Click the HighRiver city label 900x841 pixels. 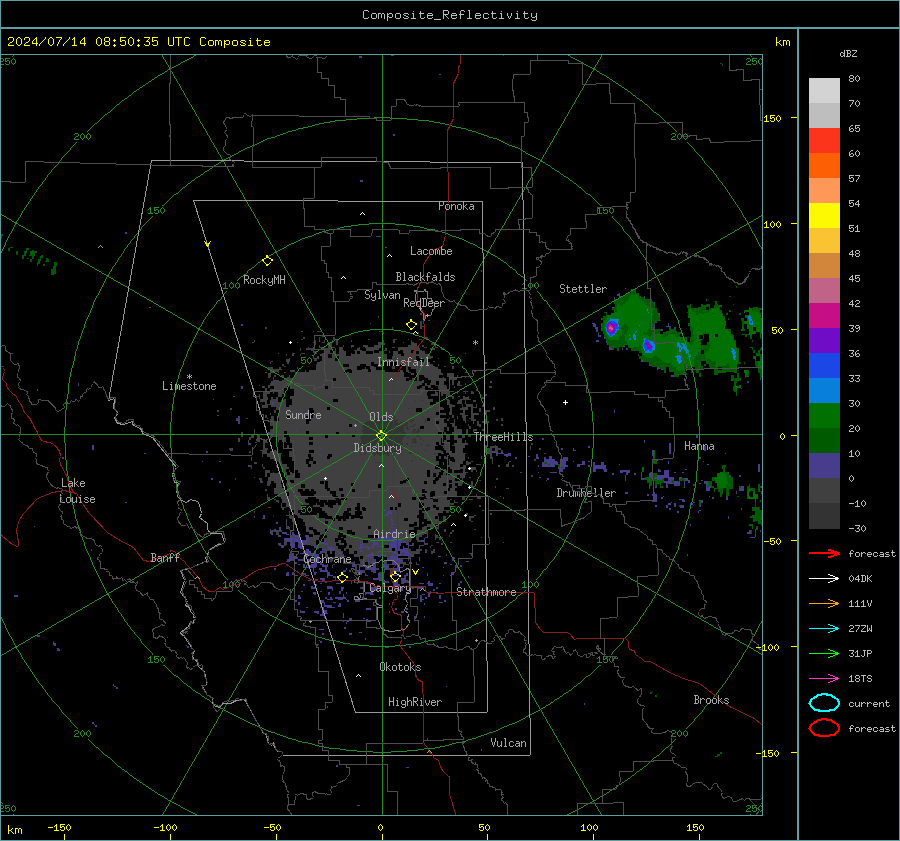point(415,702)
